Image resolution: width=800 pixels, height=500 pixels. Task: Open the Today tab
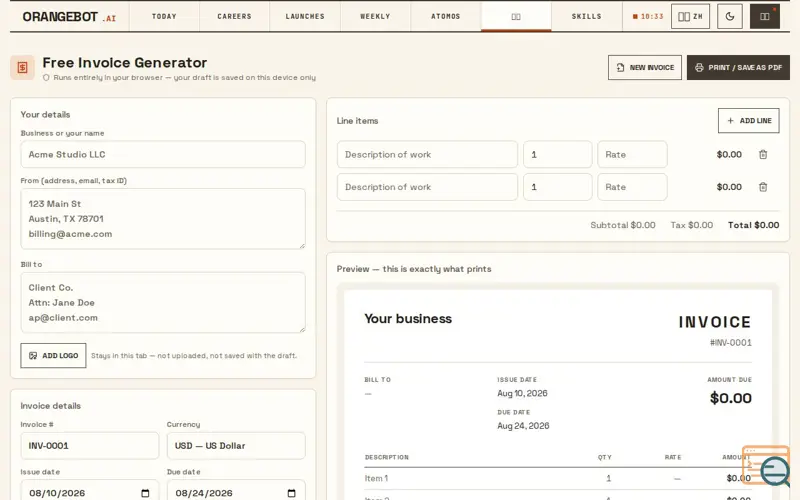(164, 16)
